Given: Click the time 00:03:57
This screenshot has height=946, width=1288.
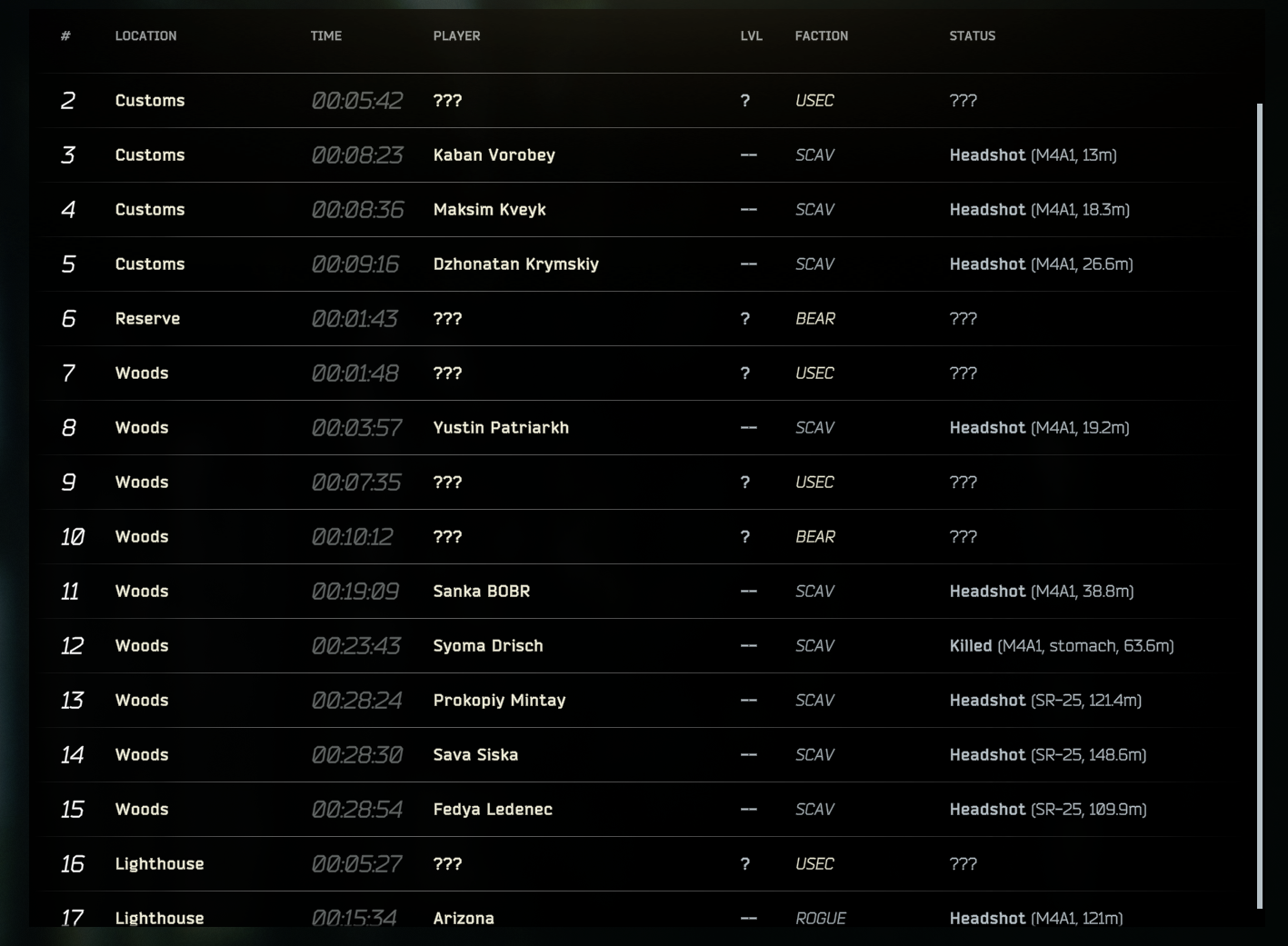Looking at the screenshot, I should pos(356,428).
